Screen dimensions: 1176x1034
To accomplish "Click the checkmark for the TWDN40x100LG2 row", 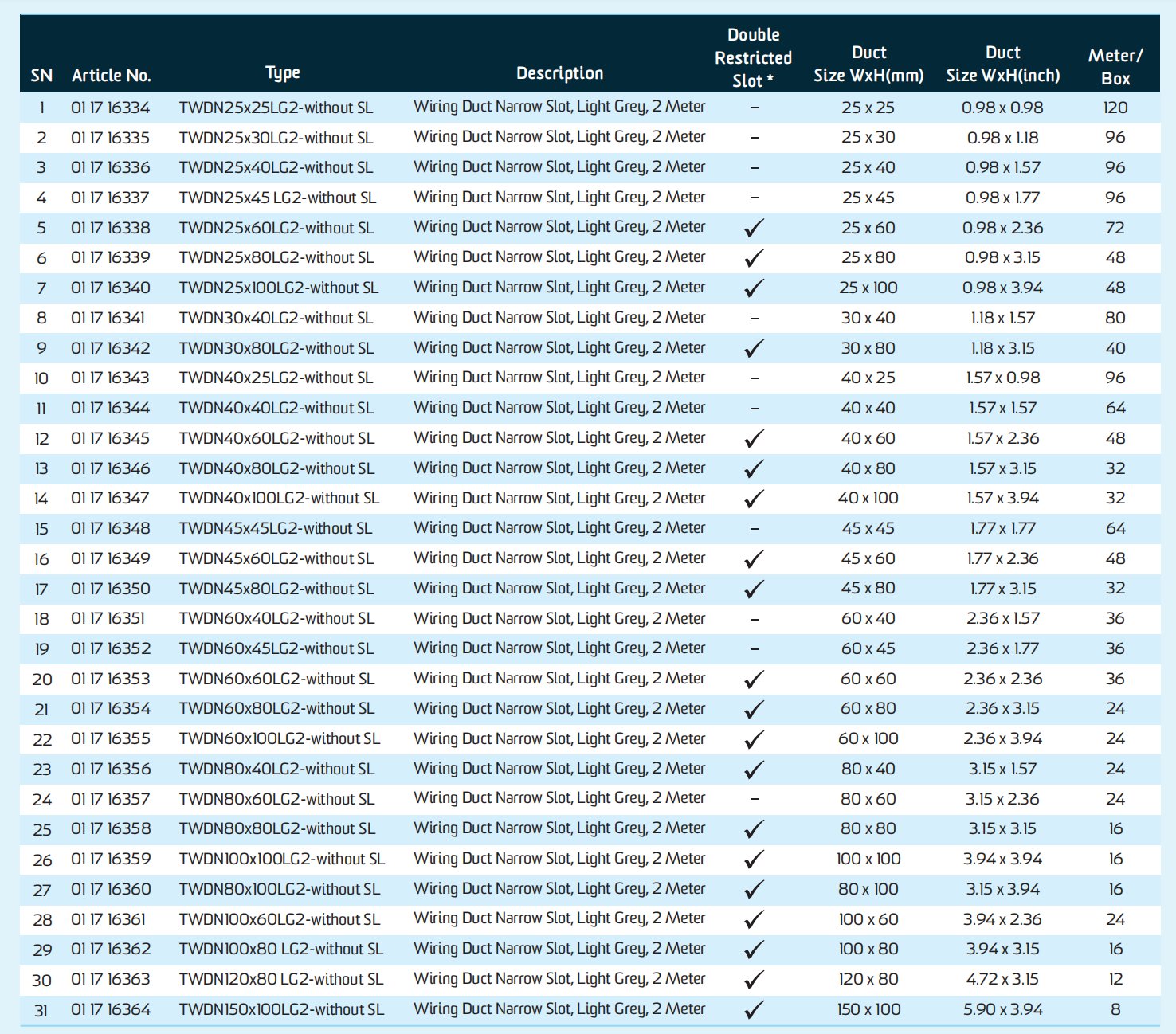I will [x=754, y=499].
